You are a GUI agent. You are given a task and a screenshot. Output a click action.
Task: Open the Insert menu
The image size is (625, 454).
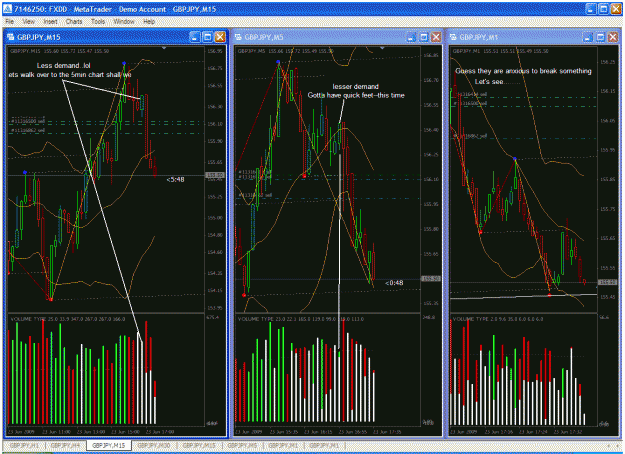50,22
